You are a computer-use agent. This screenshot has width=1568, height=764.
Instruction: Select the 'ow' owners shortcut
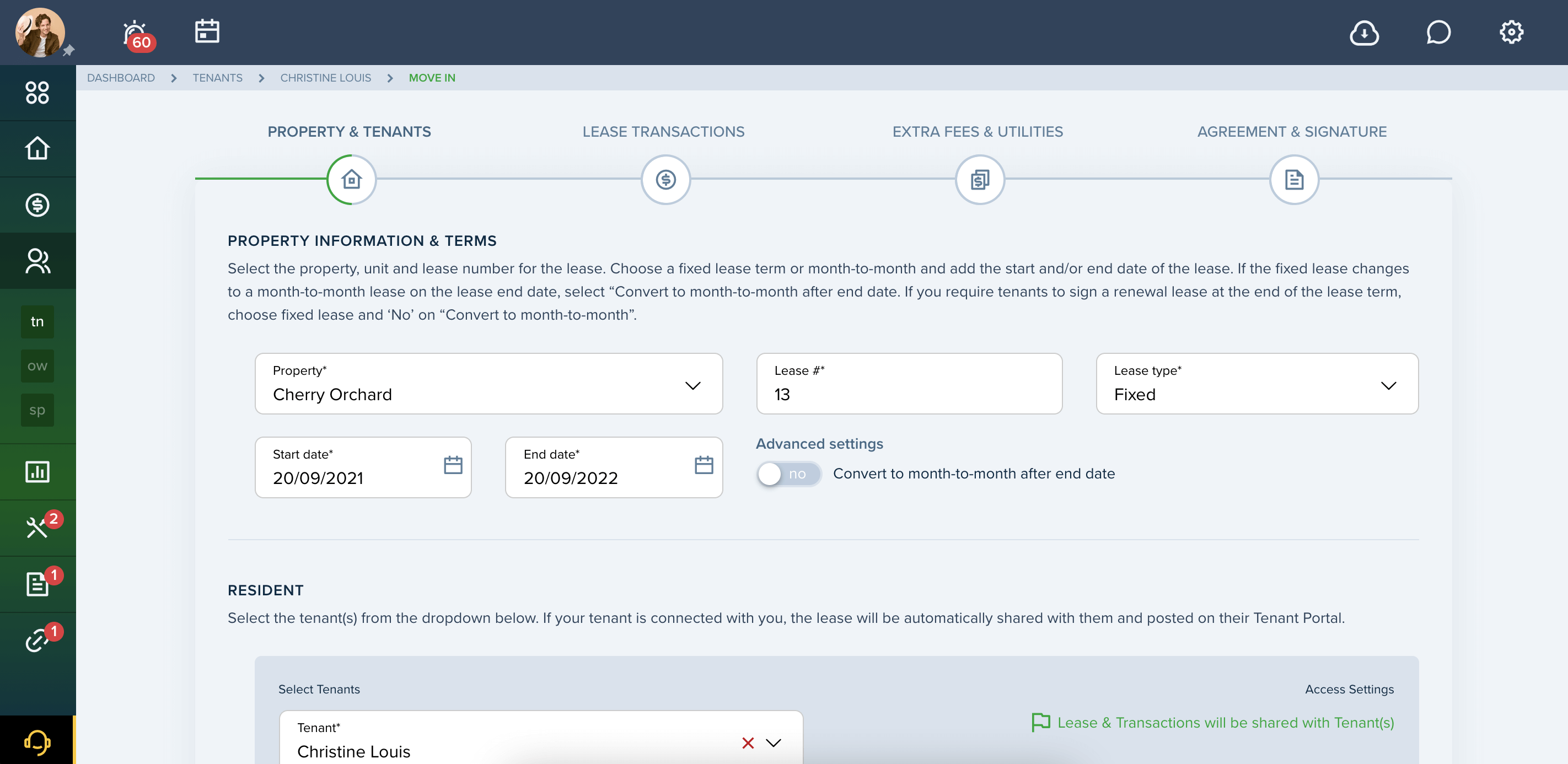37,366
